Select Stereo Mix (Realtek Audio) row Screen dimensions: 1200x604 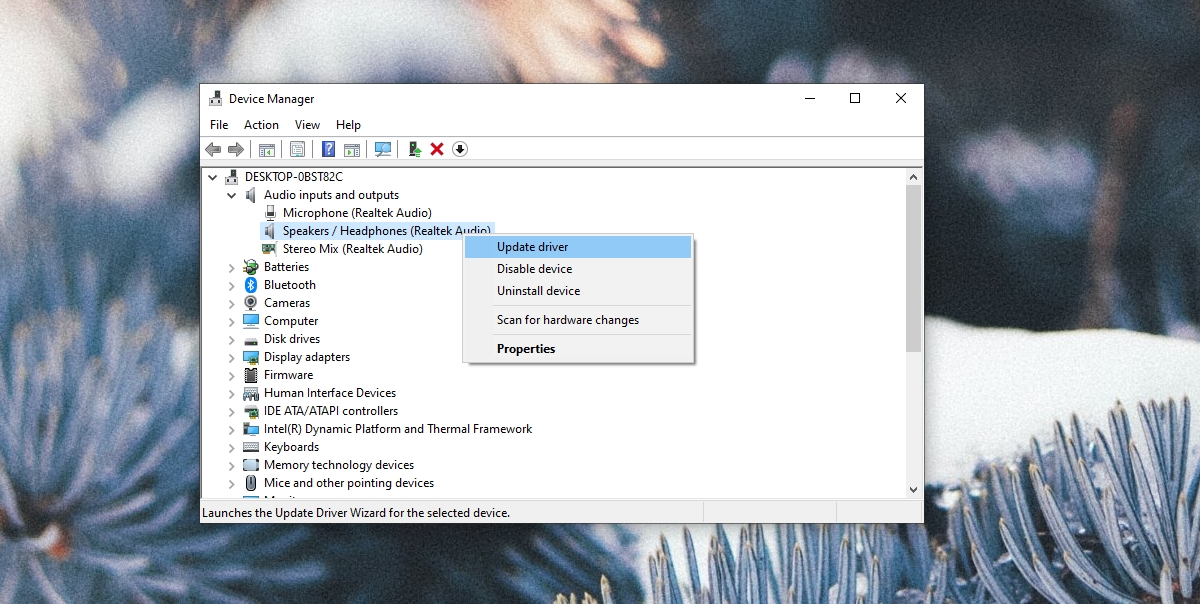(x=352, y=249)
